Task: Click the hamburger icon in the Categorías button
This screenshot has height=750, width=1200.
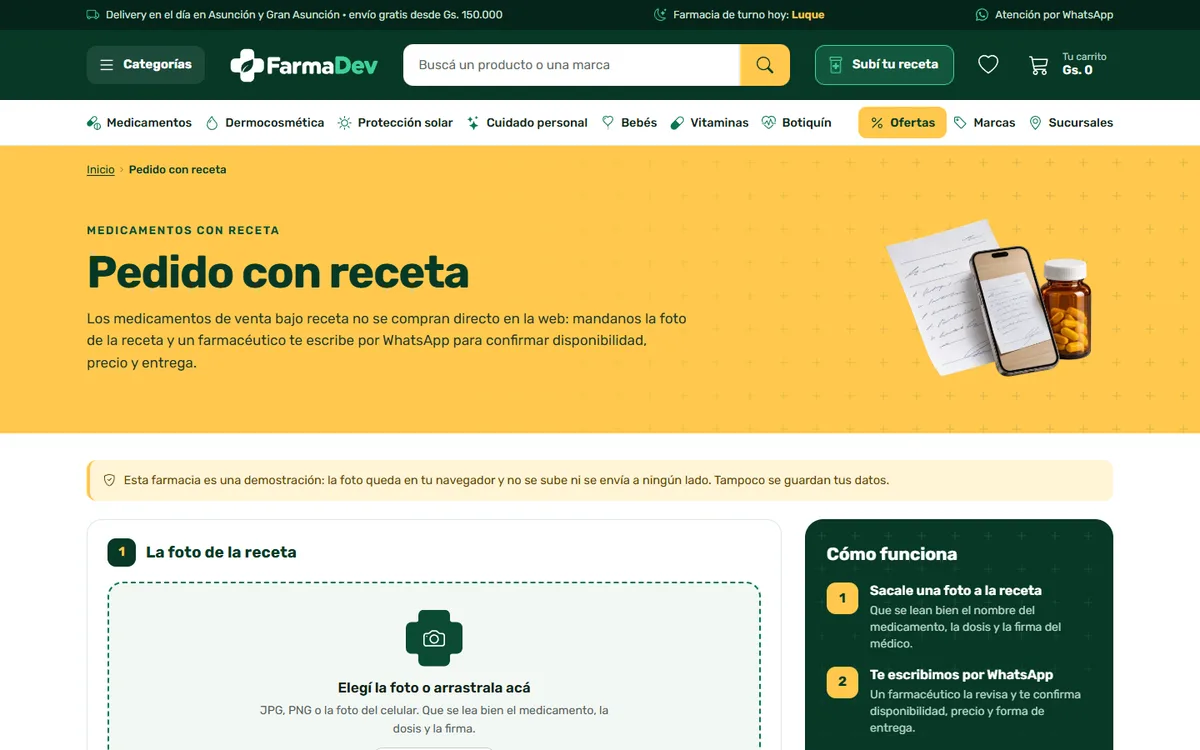Action: 107,65
